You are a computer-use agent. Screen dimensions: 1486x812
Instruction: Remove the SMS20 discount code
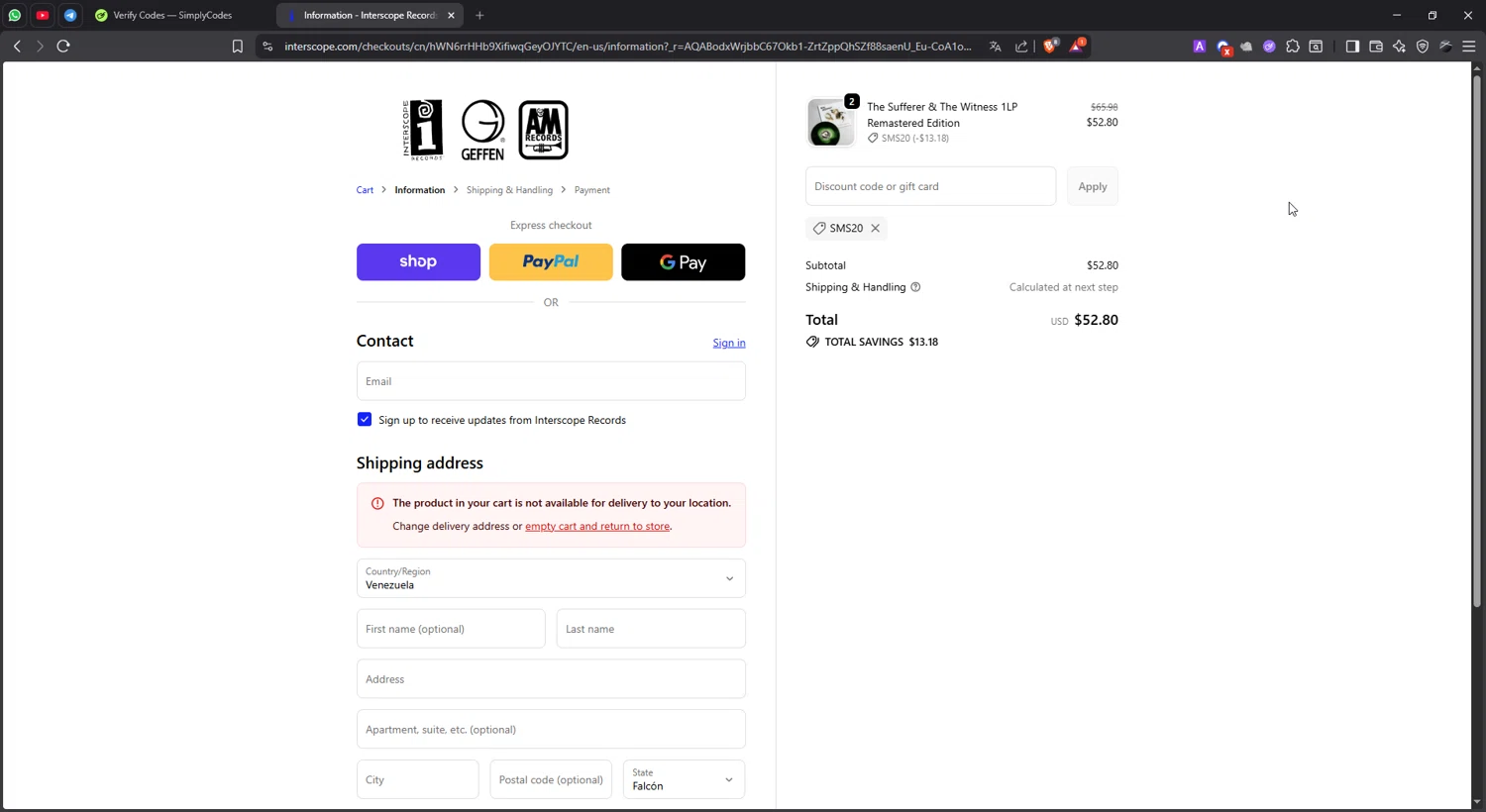[876, 228]
